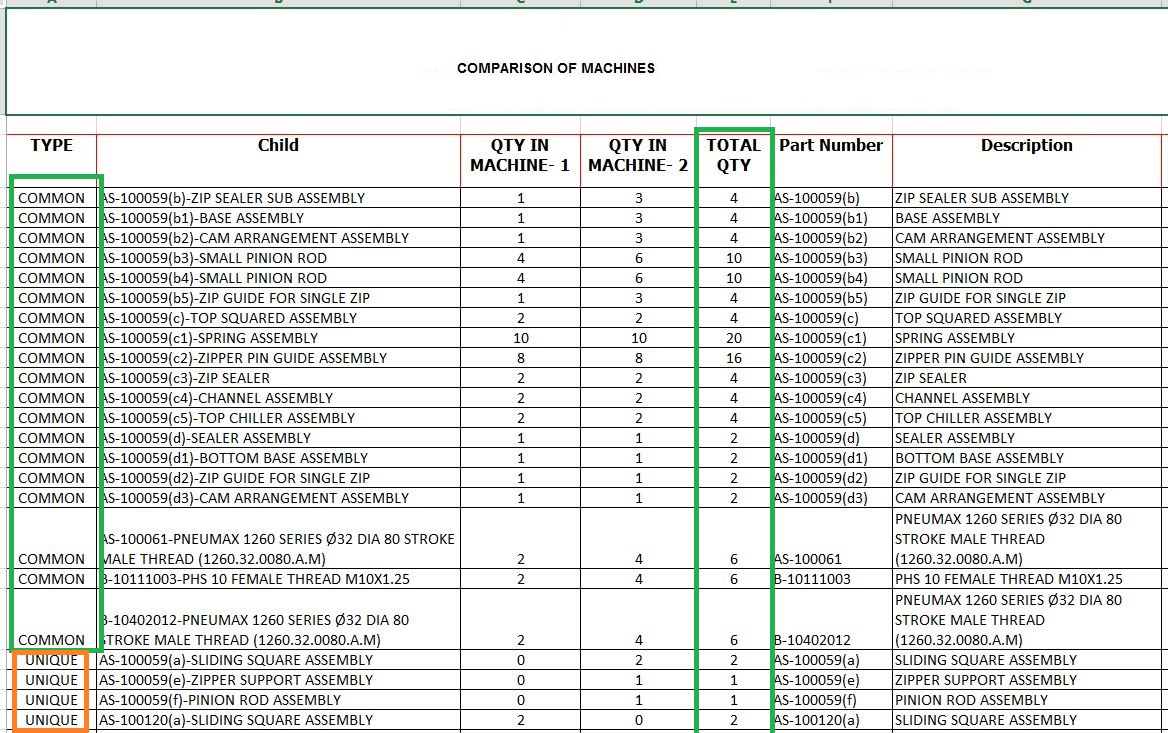This screenshot has width=1168, height=733.
Task: Click the QTY IN MACHINE- 2 header
Action: click(x=638, y=161)
